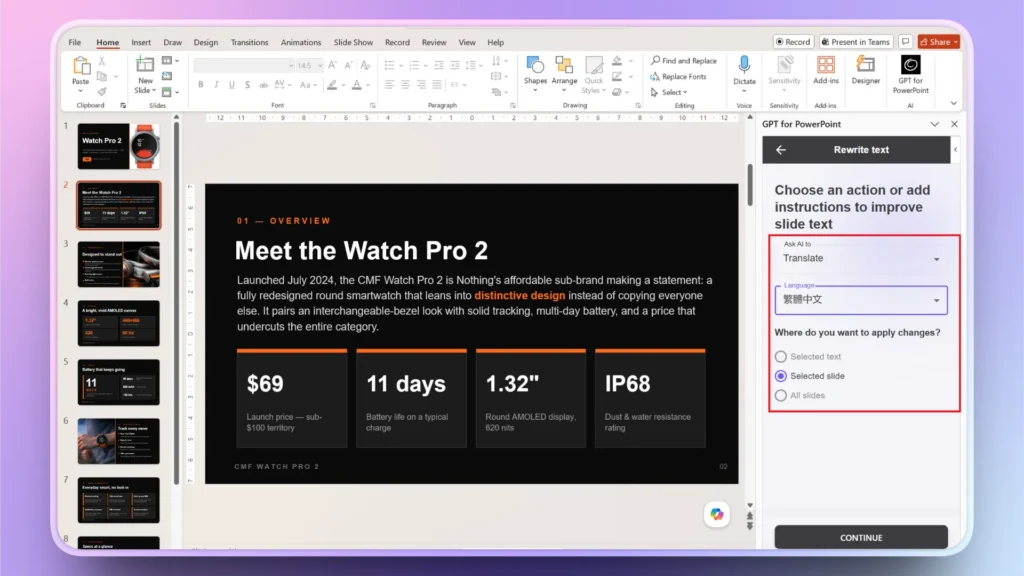Open the font color A swatch
The width and height of the screenshot is (1024, 576).
pos(357,85)
